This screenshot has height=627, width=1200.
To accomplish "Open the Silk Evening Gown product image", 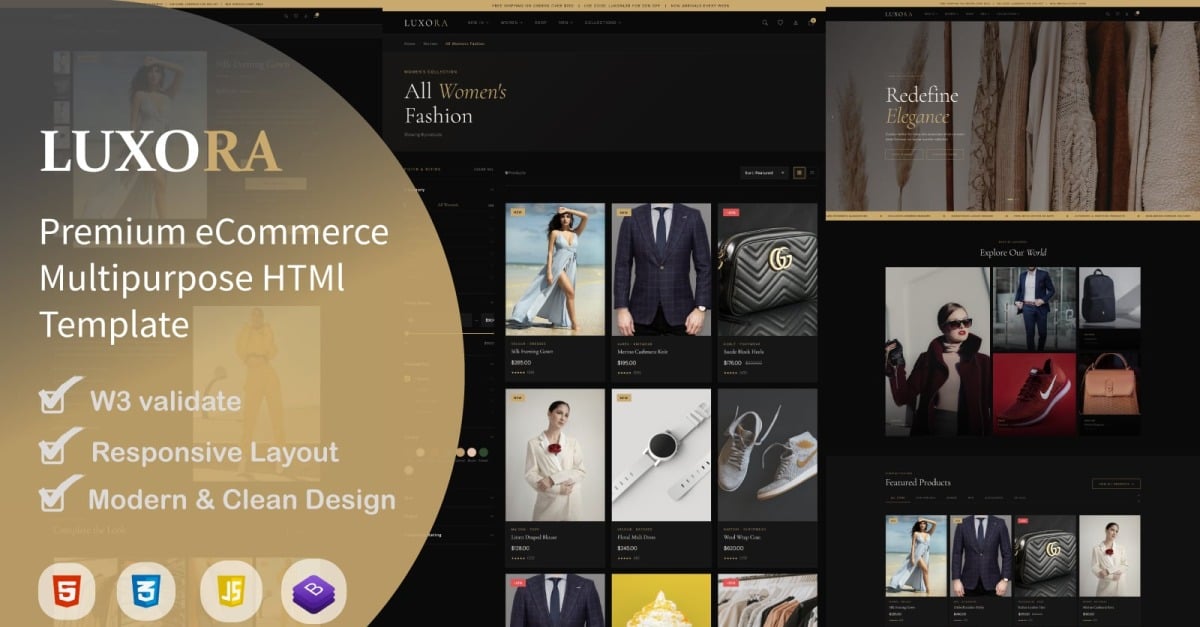I will click(555, 269).
